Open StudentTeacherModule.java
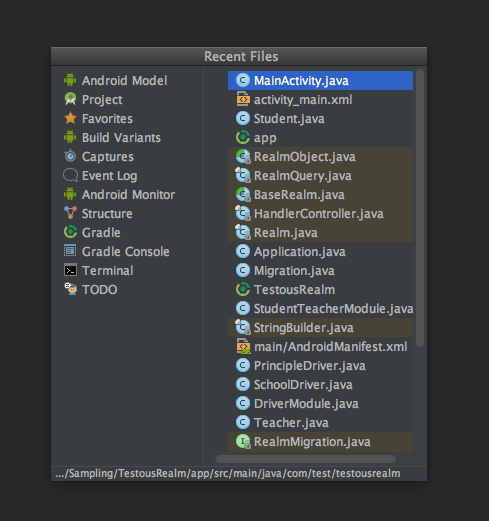489x521 pixels. coord(320,308)
